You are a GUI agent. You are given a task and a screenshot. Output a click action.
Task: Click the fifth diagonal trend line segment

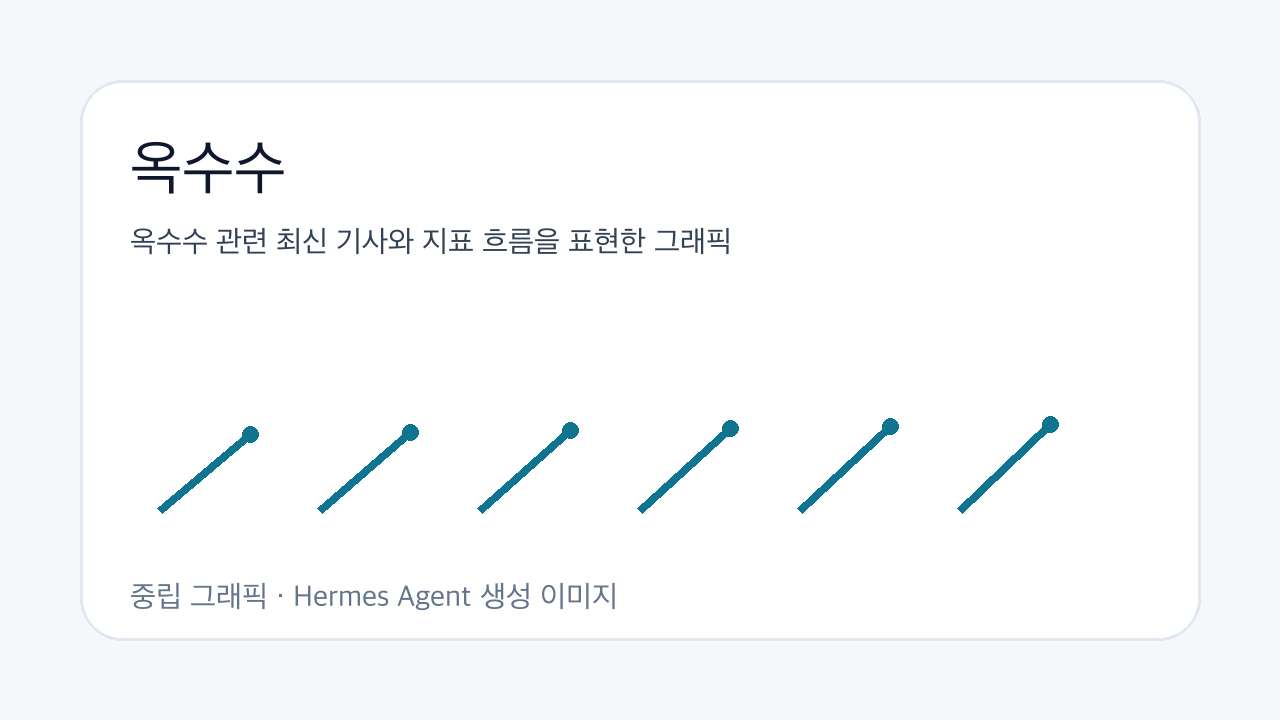pyautogui.click(x=845, y=468)
